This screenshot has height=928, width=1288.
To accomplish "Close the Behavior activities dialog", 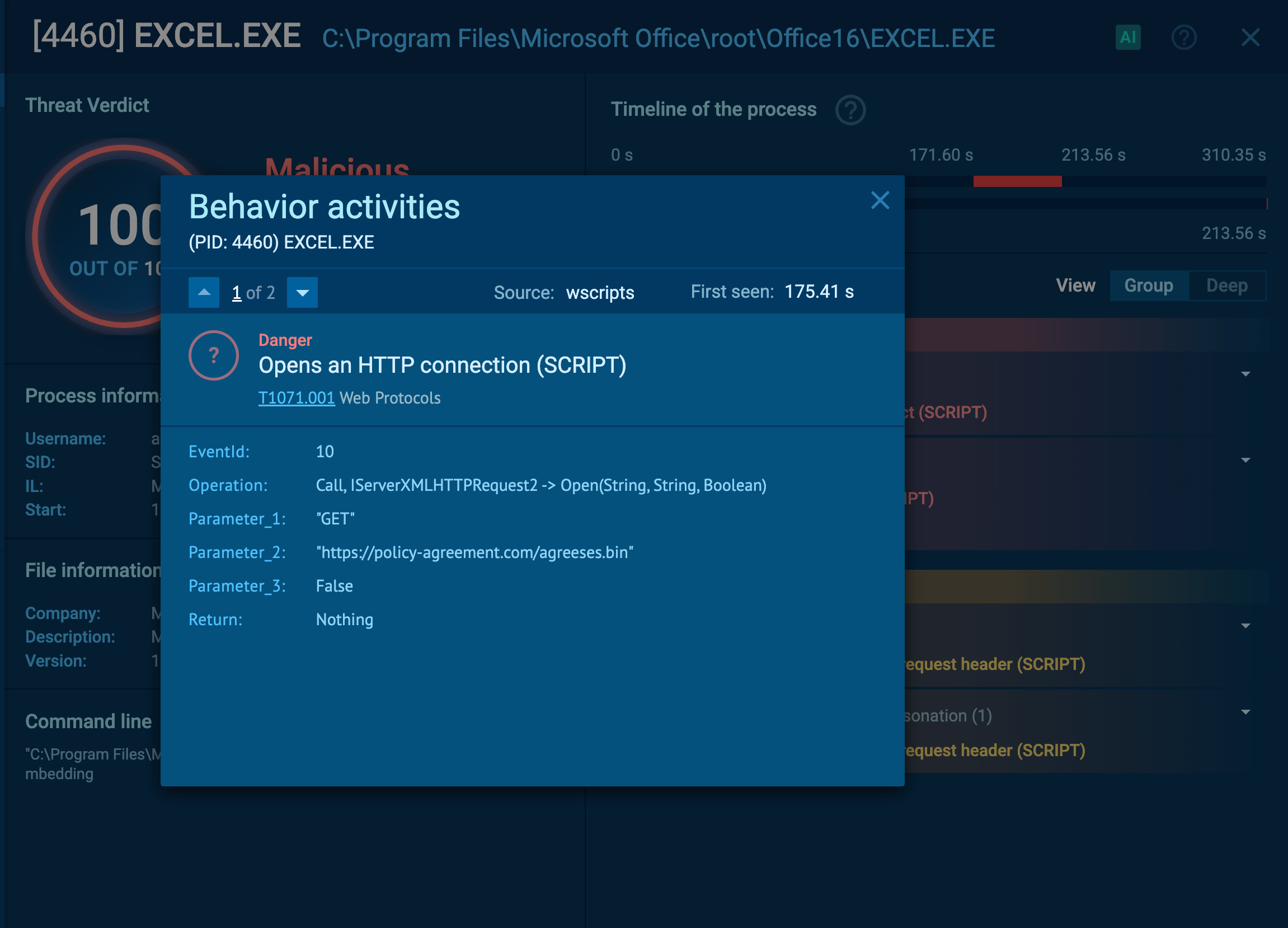I will click(880, 200).
